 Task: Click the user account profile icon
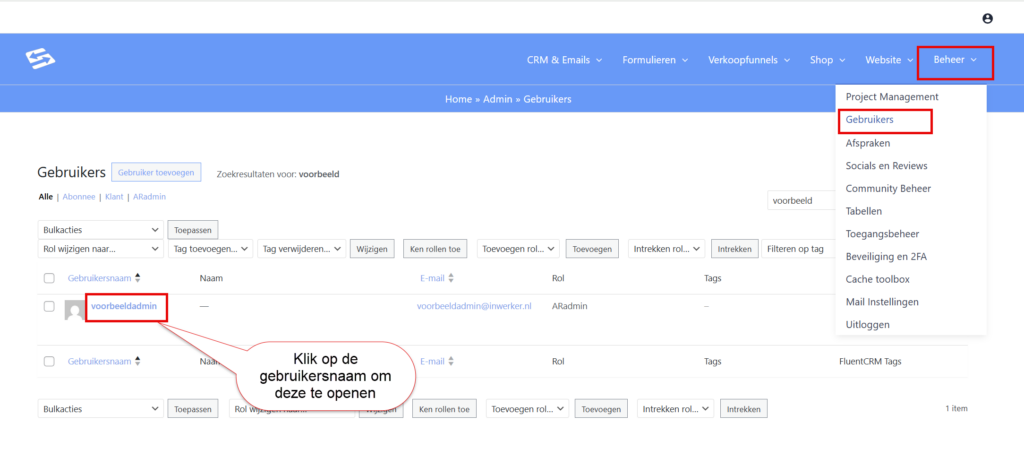coord(988,18)
